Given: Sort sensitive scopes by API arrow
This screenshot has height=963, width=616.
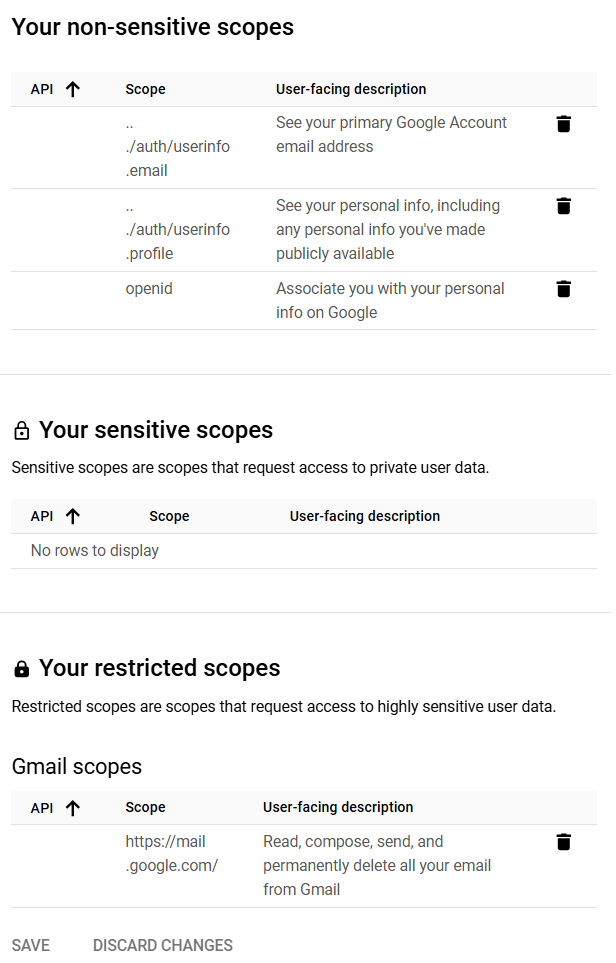Looking at the screenshot, I should [x=72, y=516].
